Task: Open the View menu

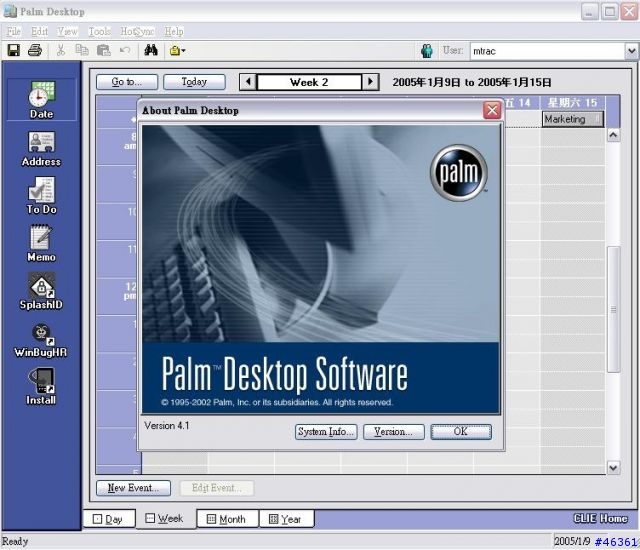Action: pos(67,31)
